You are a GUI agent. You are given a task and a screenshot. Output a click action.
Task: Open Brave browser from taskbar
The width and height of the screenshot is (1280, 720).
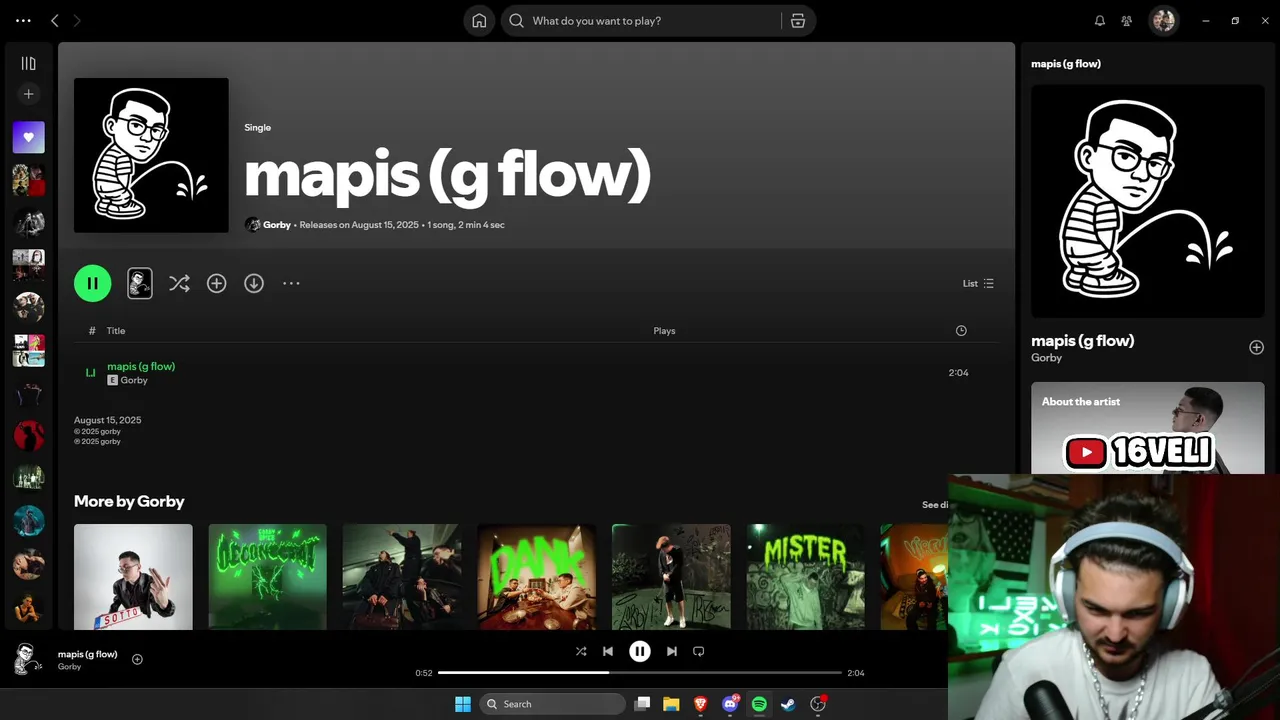click(x=701, y=704)
